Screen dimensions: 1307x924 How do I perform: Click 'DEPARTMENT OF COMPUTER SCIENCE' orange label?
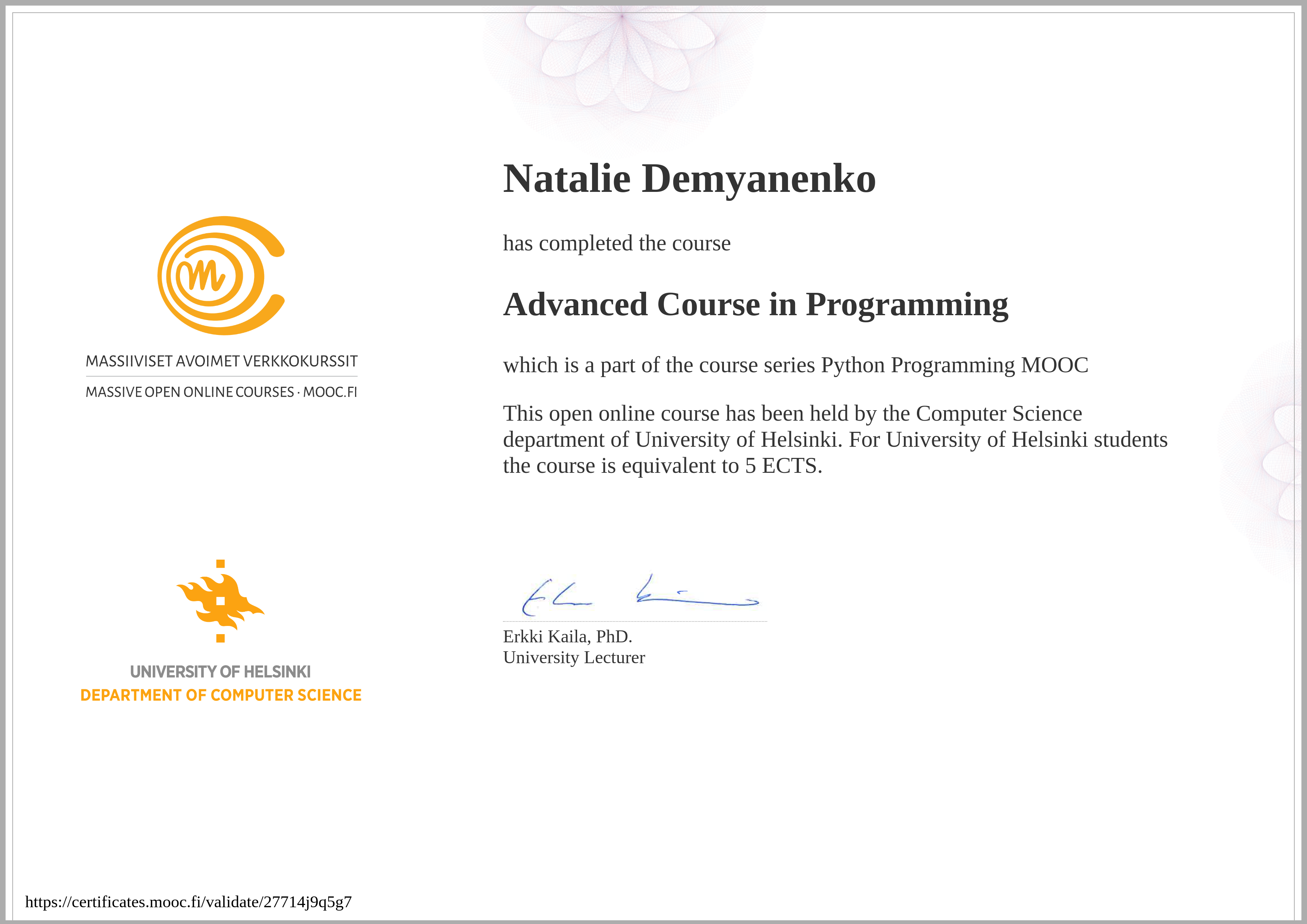click(x=221, y=695)
